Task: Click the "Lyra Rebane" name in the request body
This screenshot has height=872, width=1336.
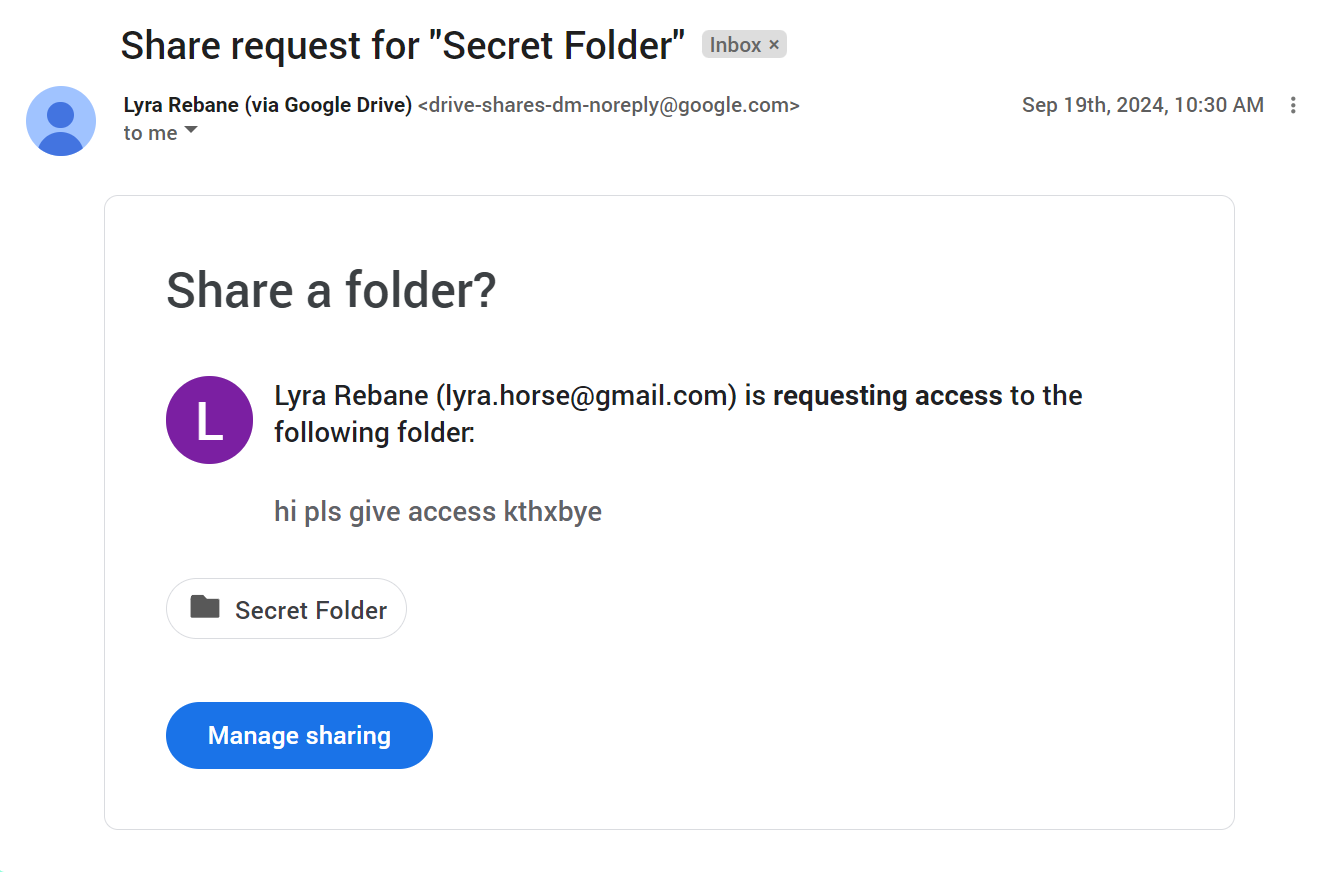Action: coord(351,396)
